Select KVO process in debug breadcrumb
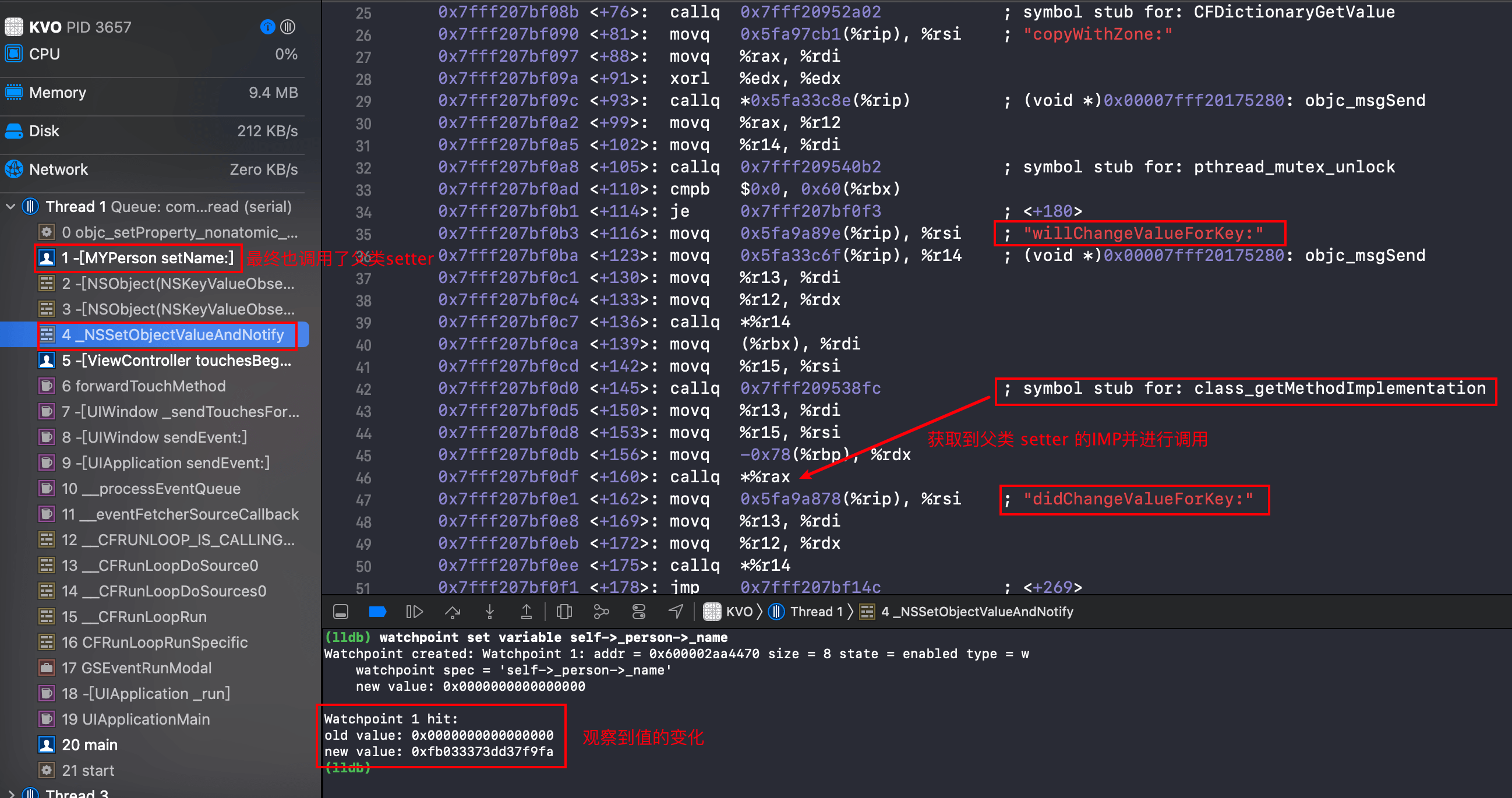Screen dimensions: 1512x798 click(x=728, y=612)
